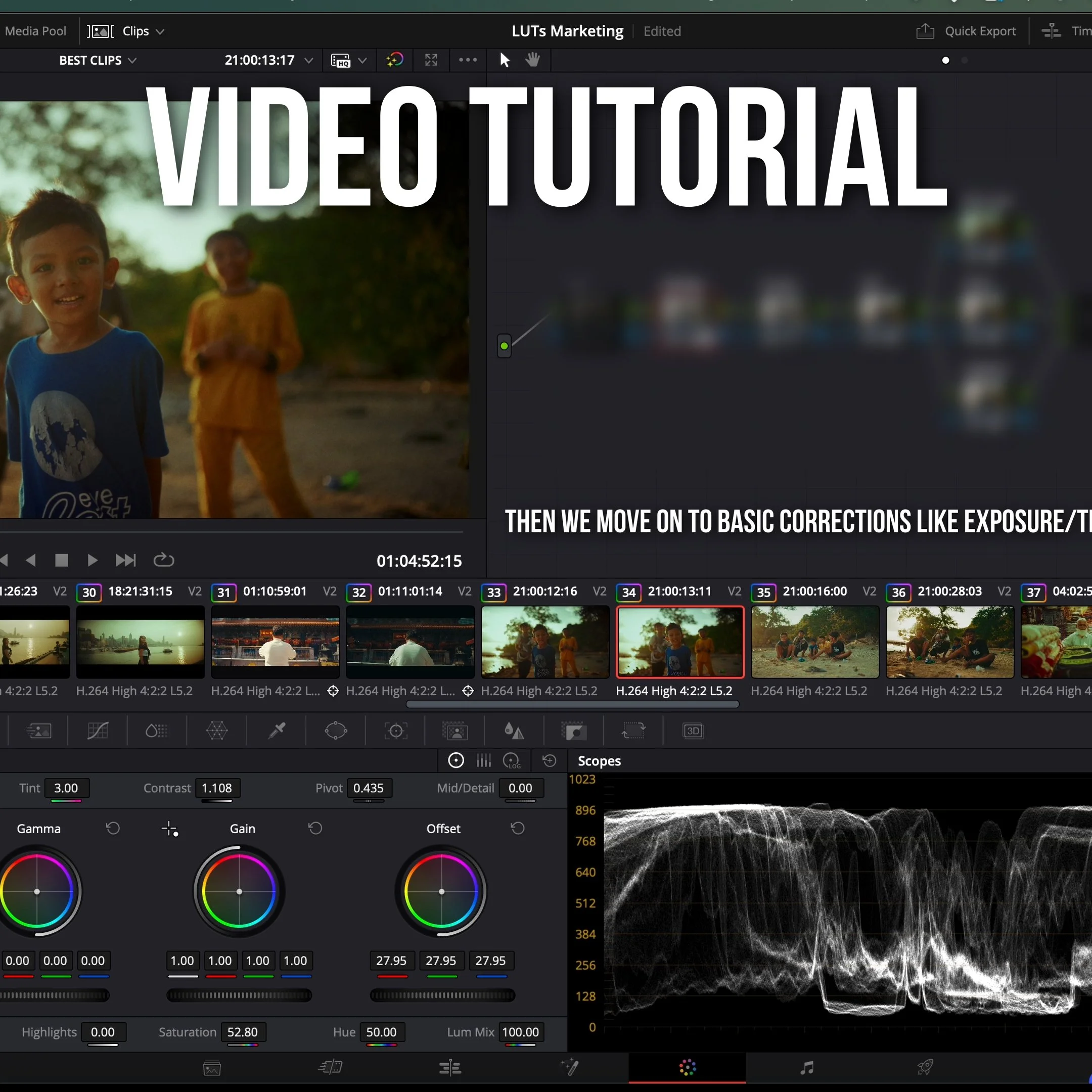
Task: Open the Clips dropdown arrow
Action: click(160, 32)
